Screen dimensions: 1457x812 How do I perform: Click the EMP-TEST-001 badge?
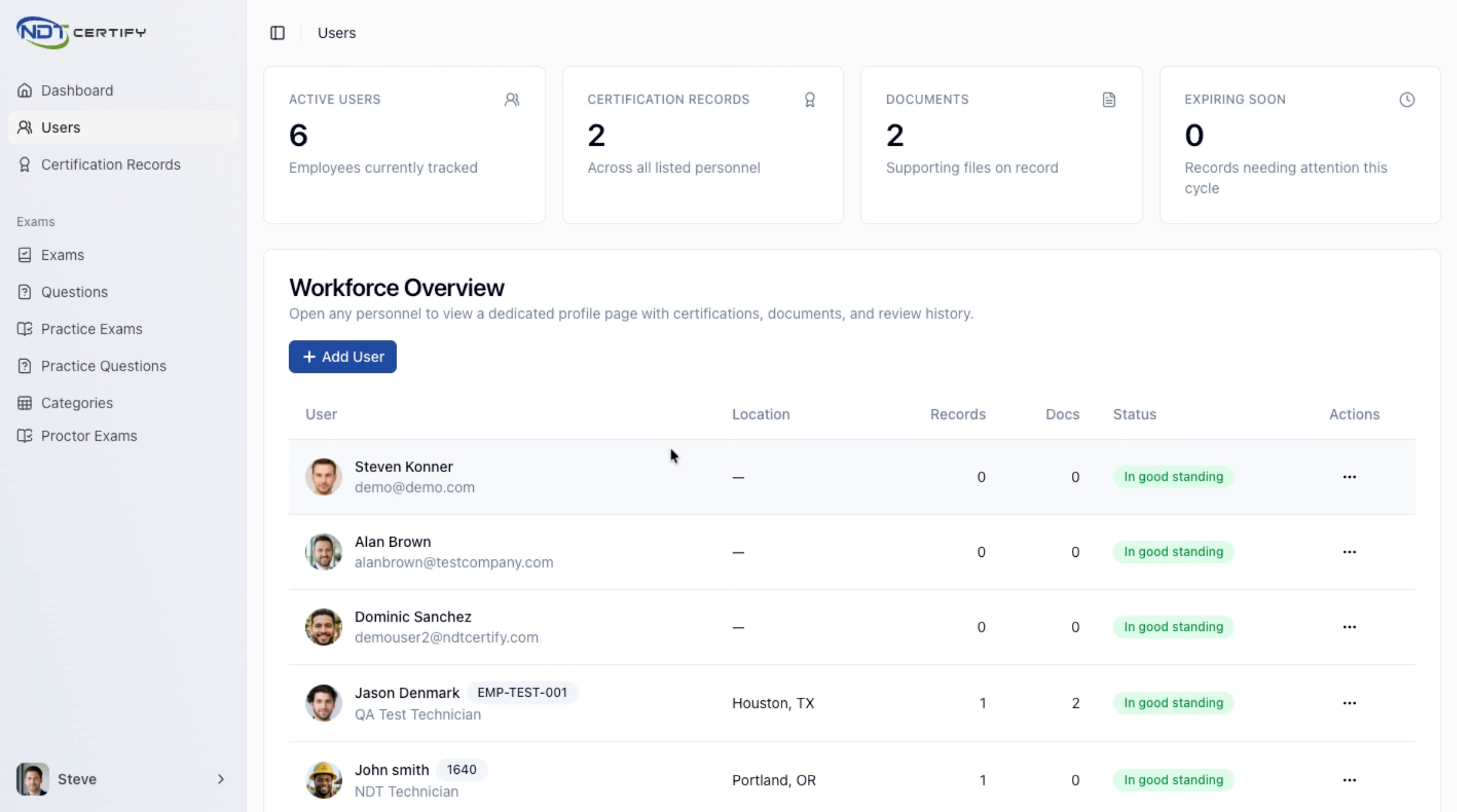point(522,693)
